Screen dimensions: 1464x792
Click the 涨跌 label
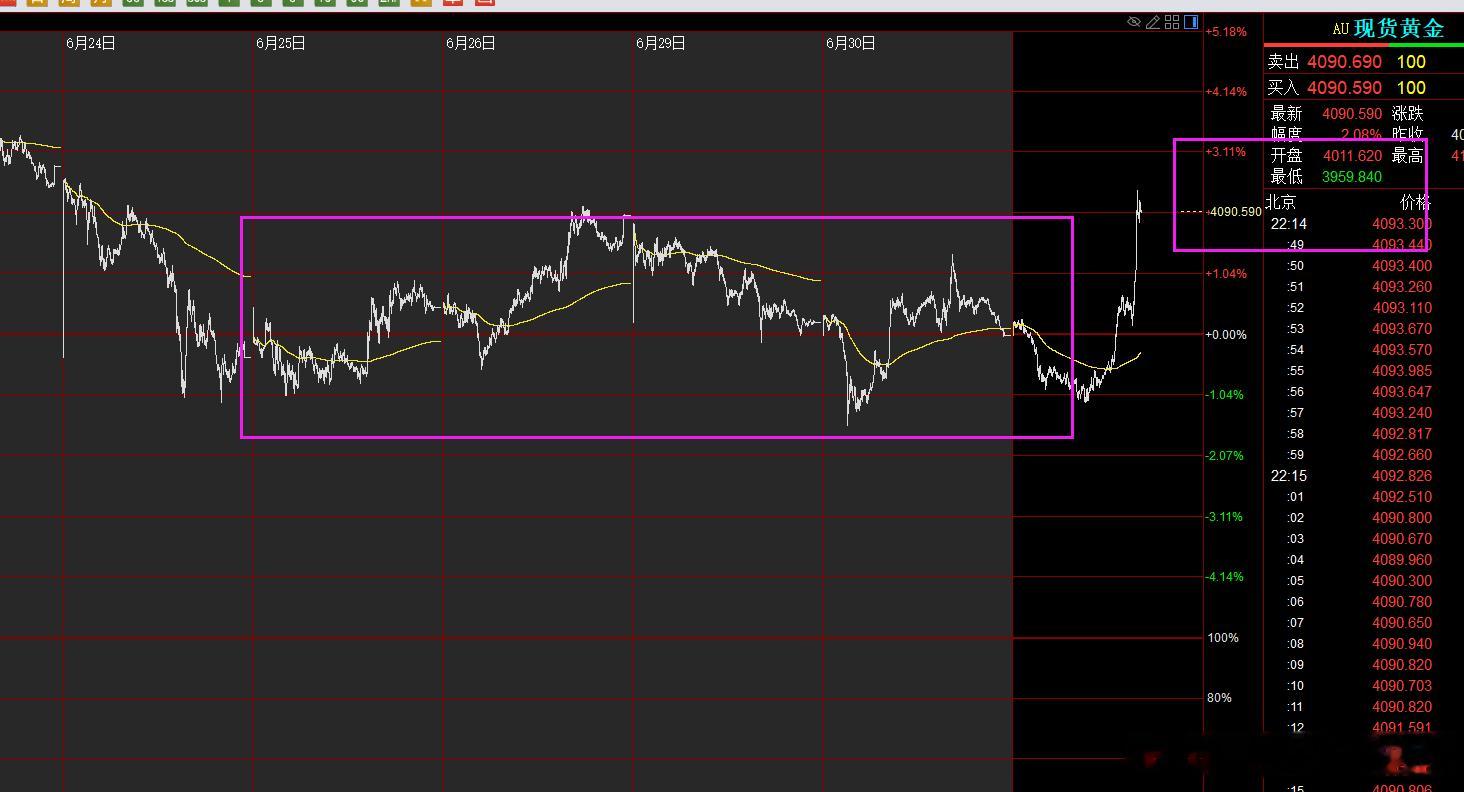(x=1407, y=114)
